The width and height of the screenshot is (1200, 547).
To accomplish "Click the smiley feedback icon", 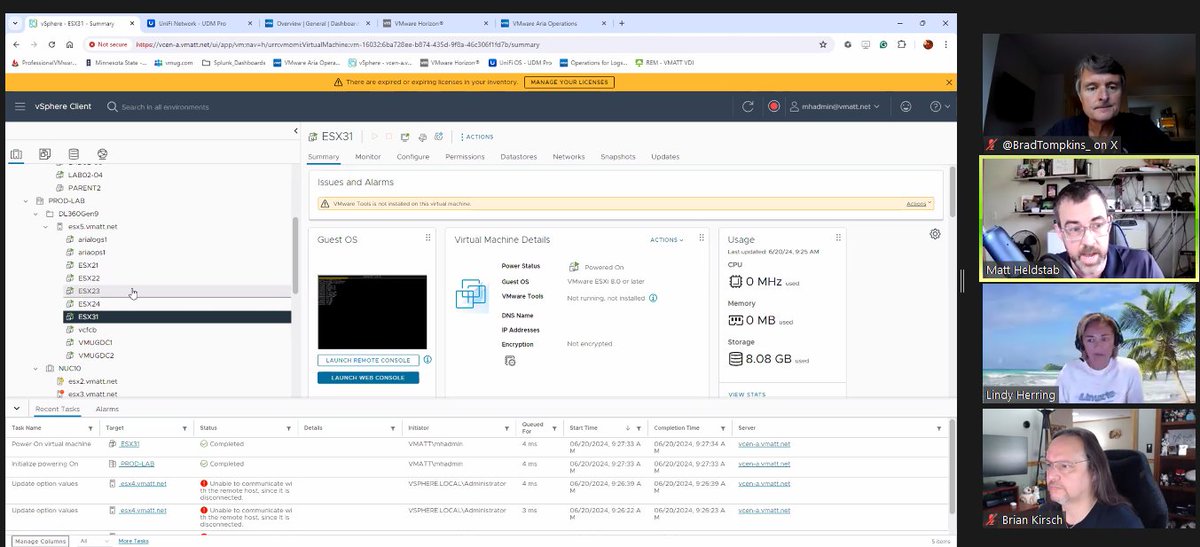I will click(x=906, y=106).
